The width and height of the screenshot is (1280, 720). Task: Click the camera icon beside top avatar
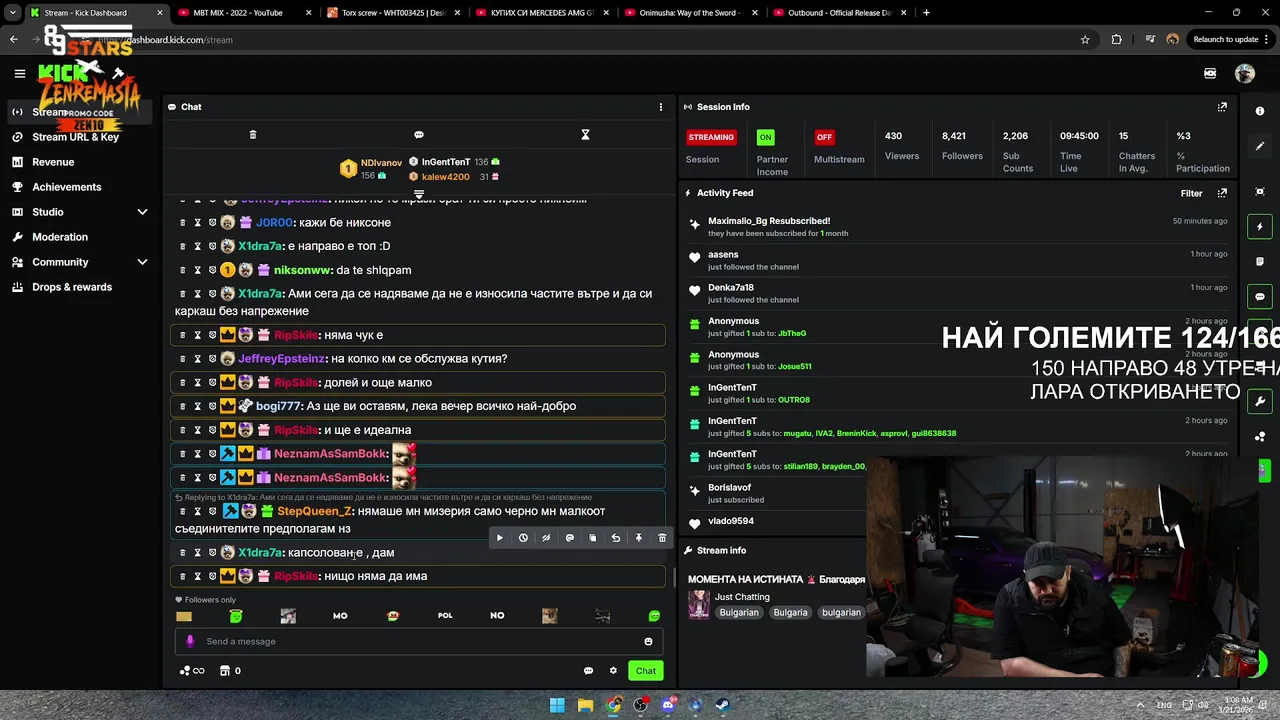tap(1210, 73)
